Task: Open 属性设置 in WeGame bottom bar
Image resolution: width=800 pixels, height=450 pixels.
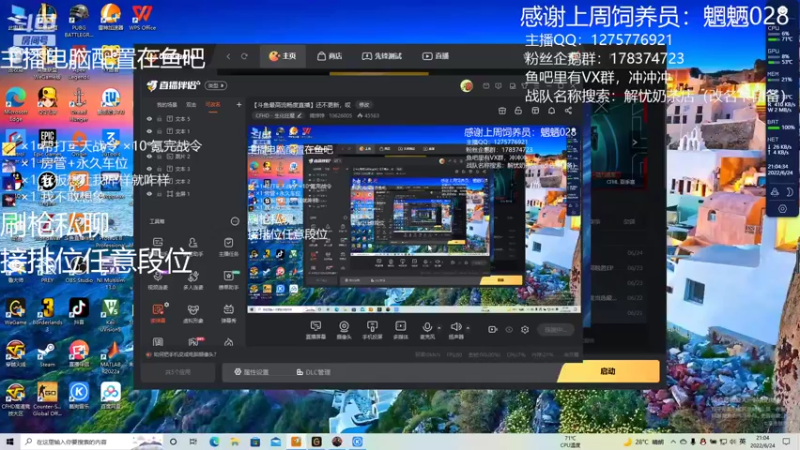Action: pos(252,372)
